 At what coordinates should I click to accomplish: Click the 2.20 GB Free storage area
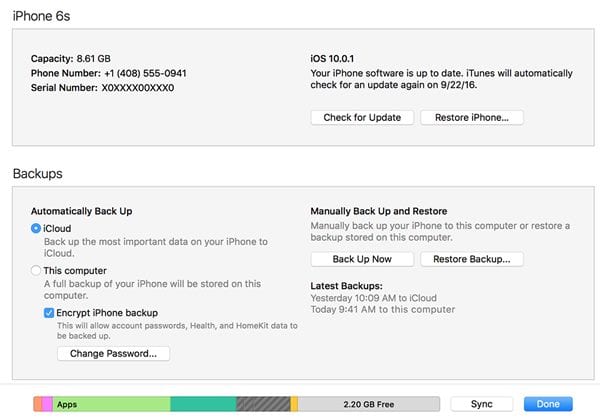[369, 404]
